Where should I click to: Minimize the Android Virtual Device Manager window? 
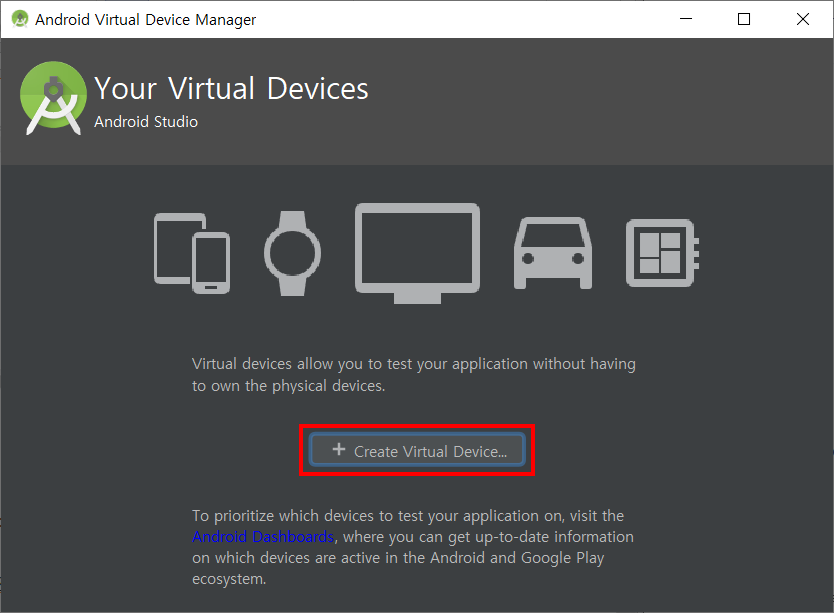pos(686,19)
